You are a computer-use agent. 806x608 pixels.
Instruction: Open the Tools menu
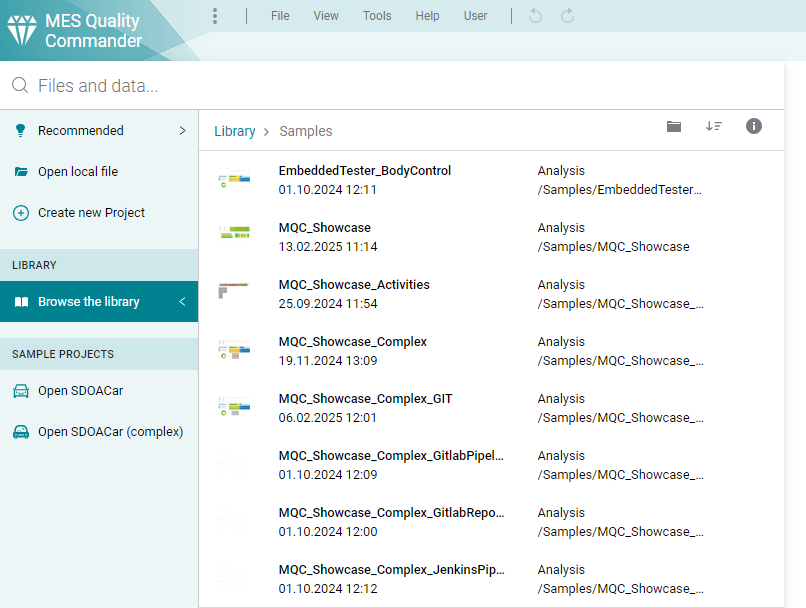point(377,16)
